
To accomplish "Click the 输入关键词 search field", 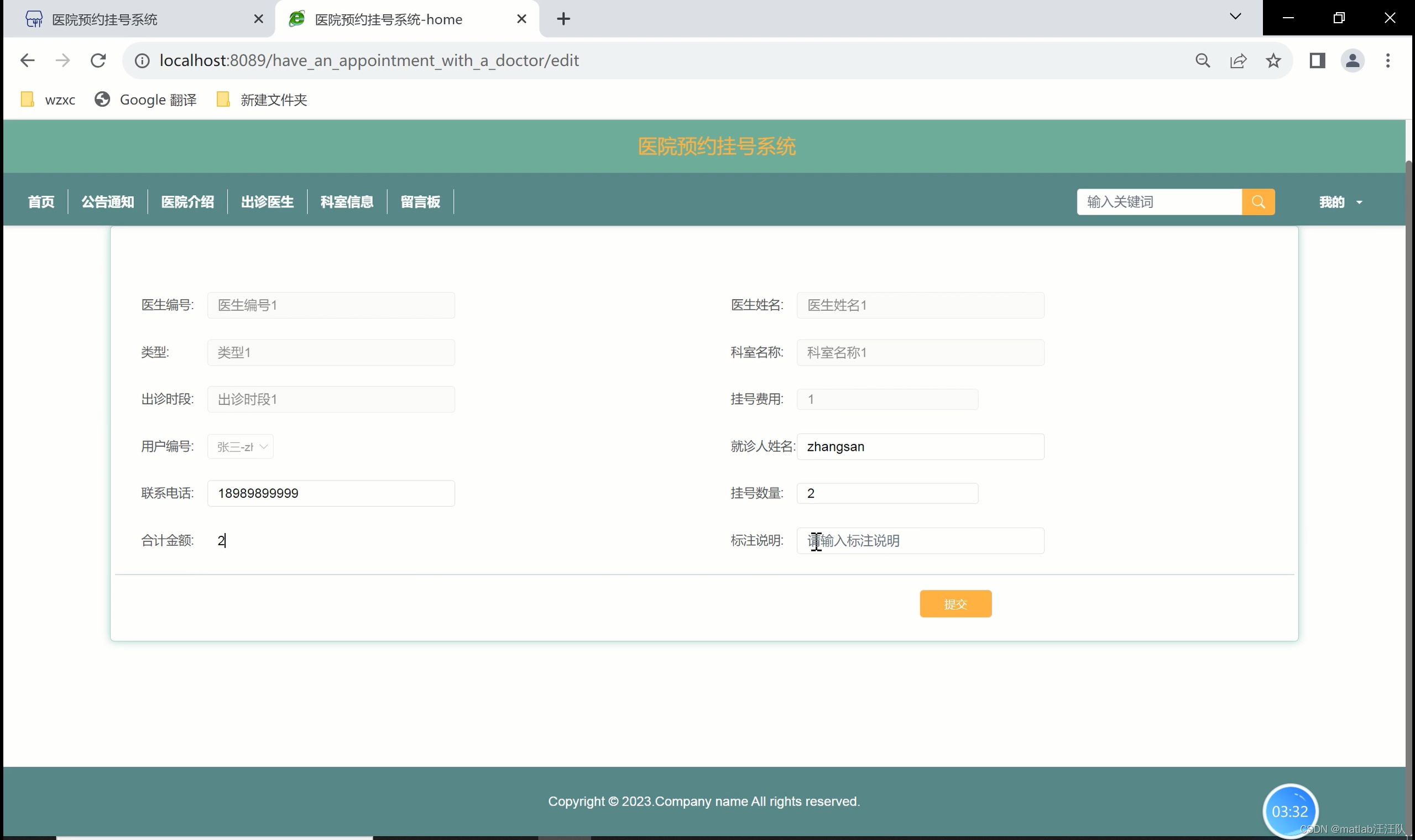I will 1158,202.
